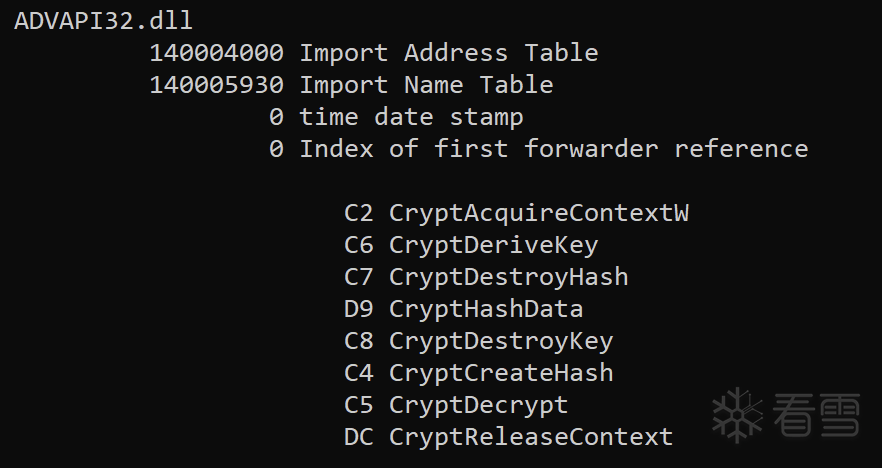
Task: Select the Import Address Table label
Action: pos(448,52)
